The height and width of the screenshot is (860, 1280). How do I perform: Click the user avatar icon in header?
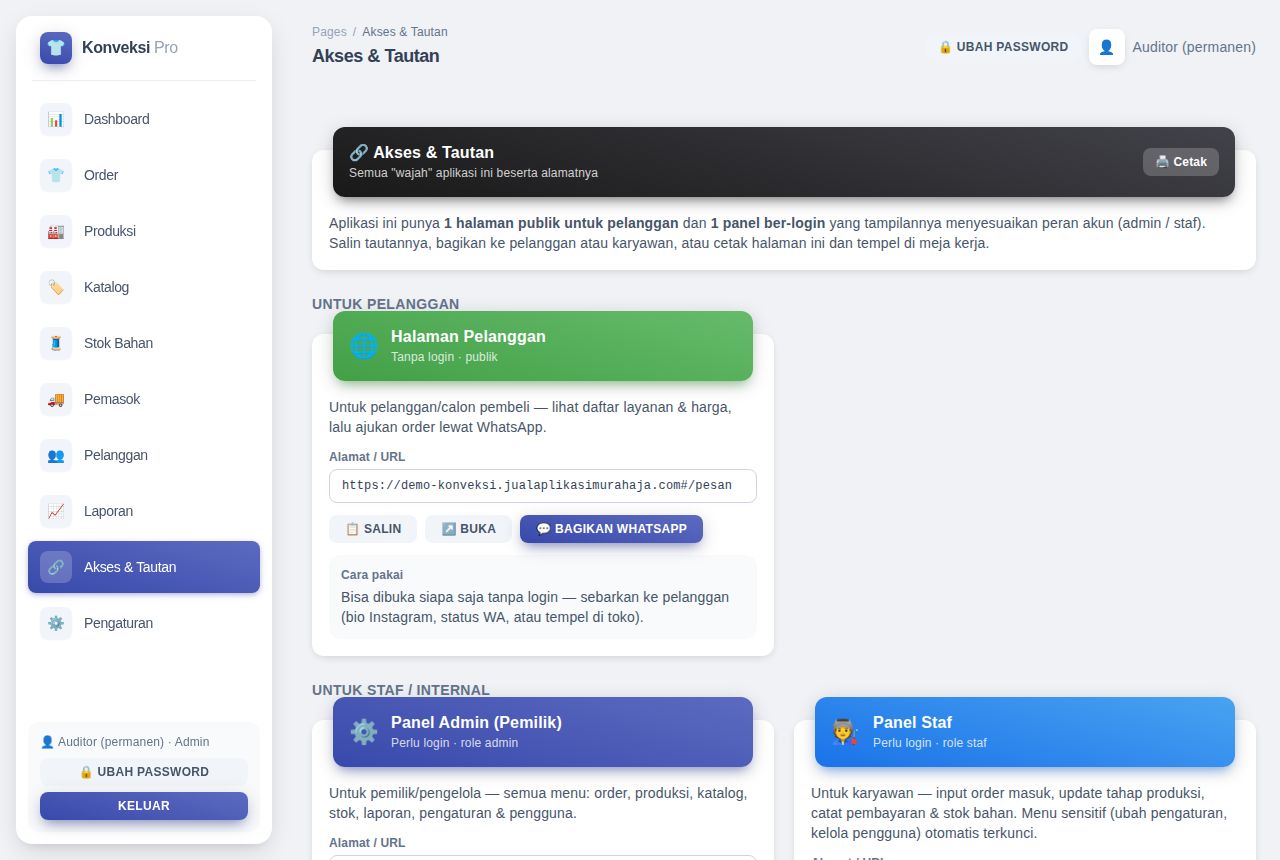[x=1107, y=47]
